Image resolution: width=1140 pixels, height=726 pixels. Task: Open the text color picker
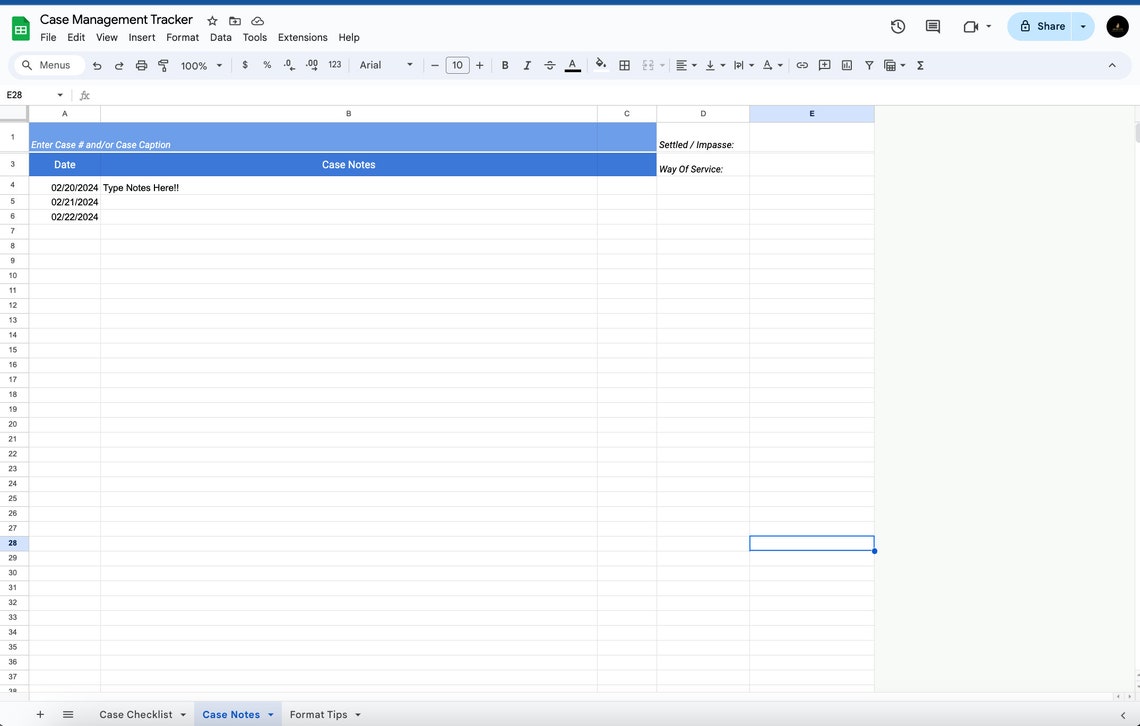tap(572, 64)
